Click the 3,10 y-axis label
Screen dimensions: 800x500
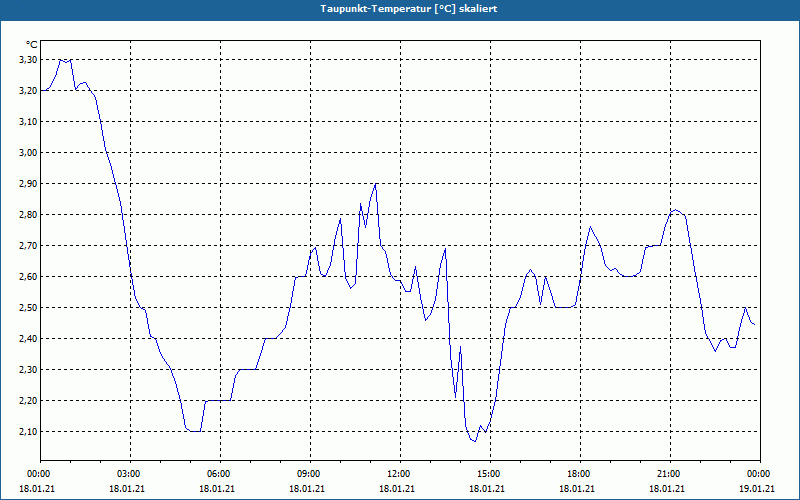click(x=28, y=121)
